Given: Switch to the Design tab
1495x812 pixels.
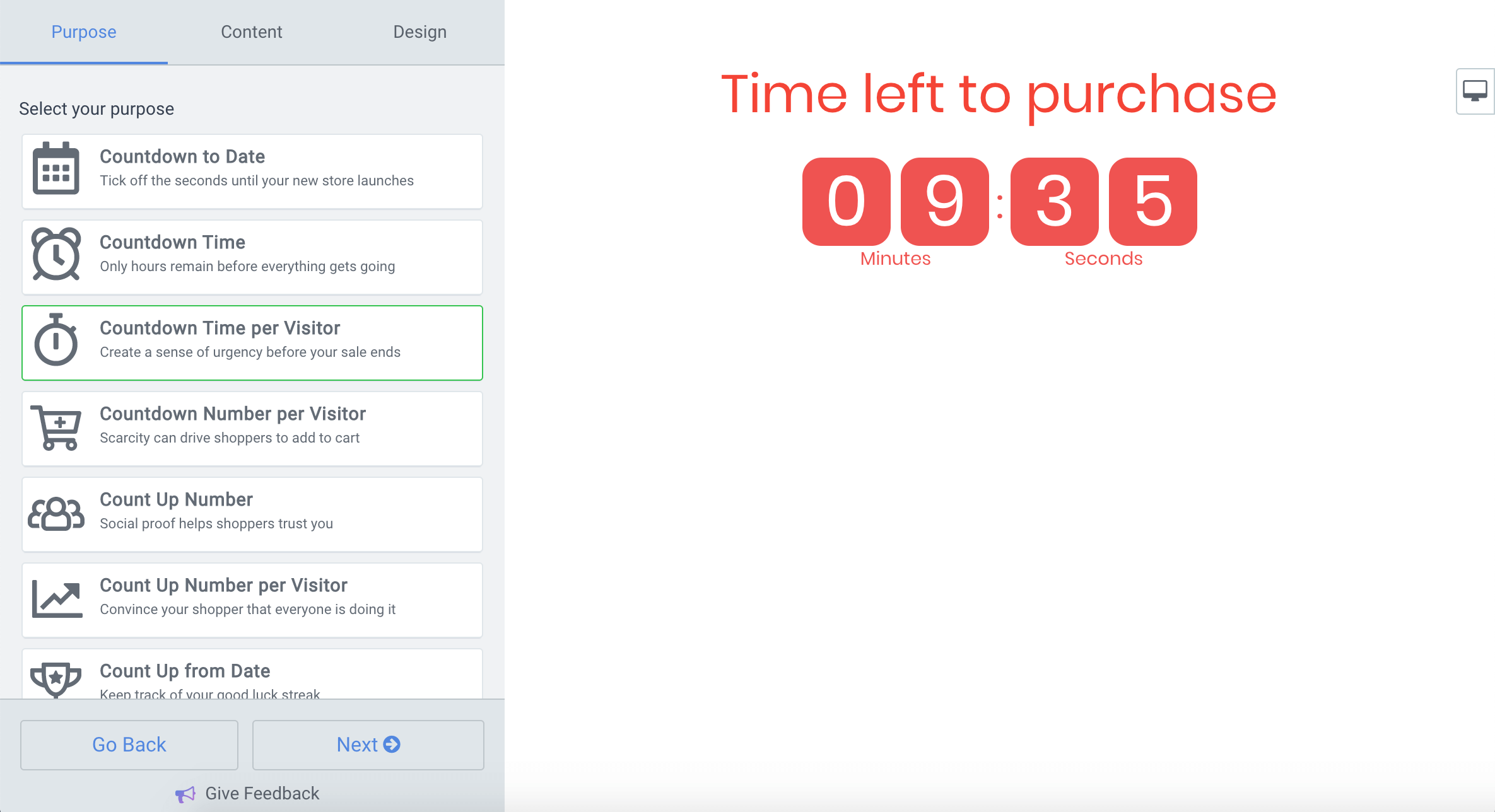Looking at the screenshot, I should click(419, 32).
